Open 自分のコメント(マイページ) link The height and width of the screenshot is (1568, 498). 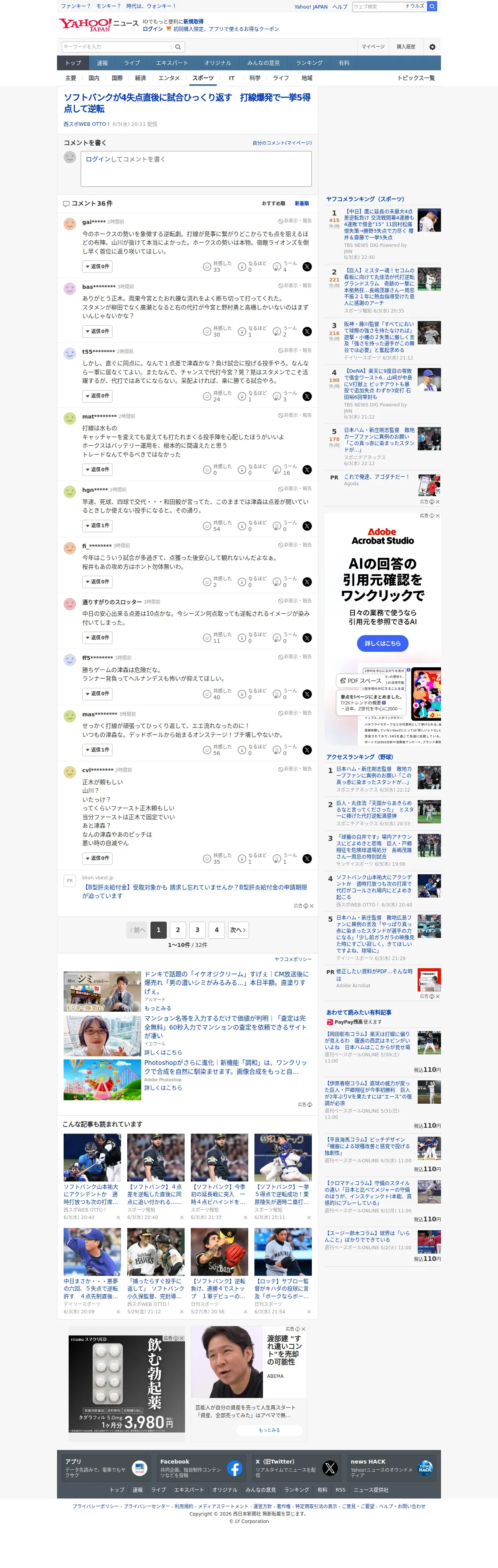[282, 143]
